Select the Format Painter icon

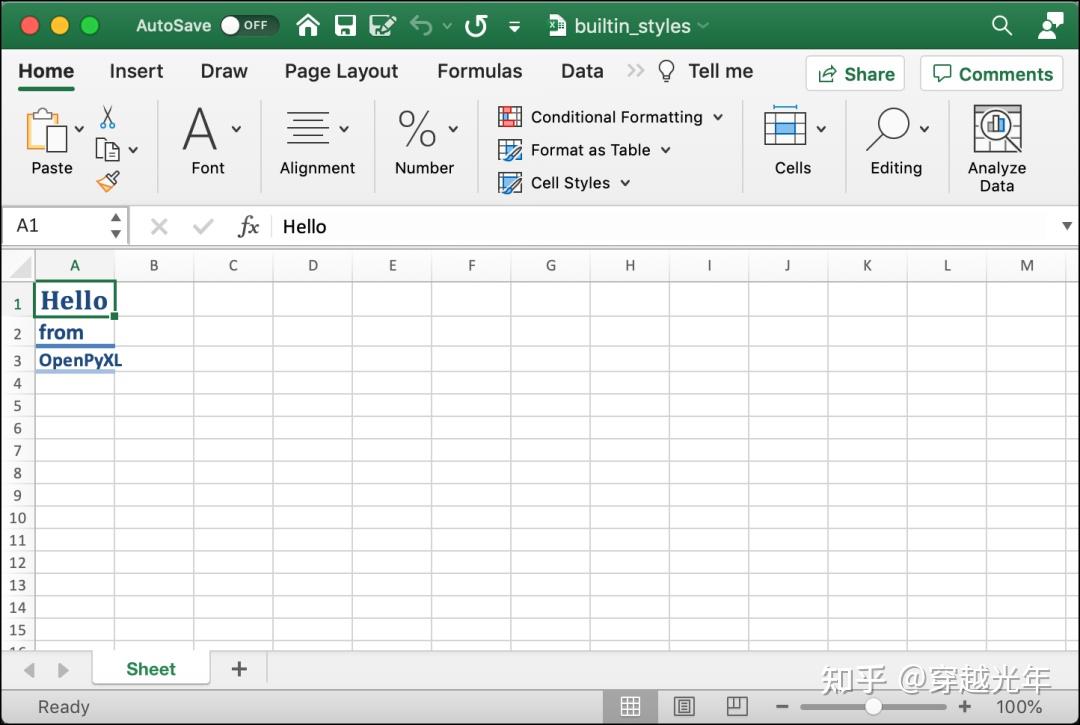tap(107, 180)
